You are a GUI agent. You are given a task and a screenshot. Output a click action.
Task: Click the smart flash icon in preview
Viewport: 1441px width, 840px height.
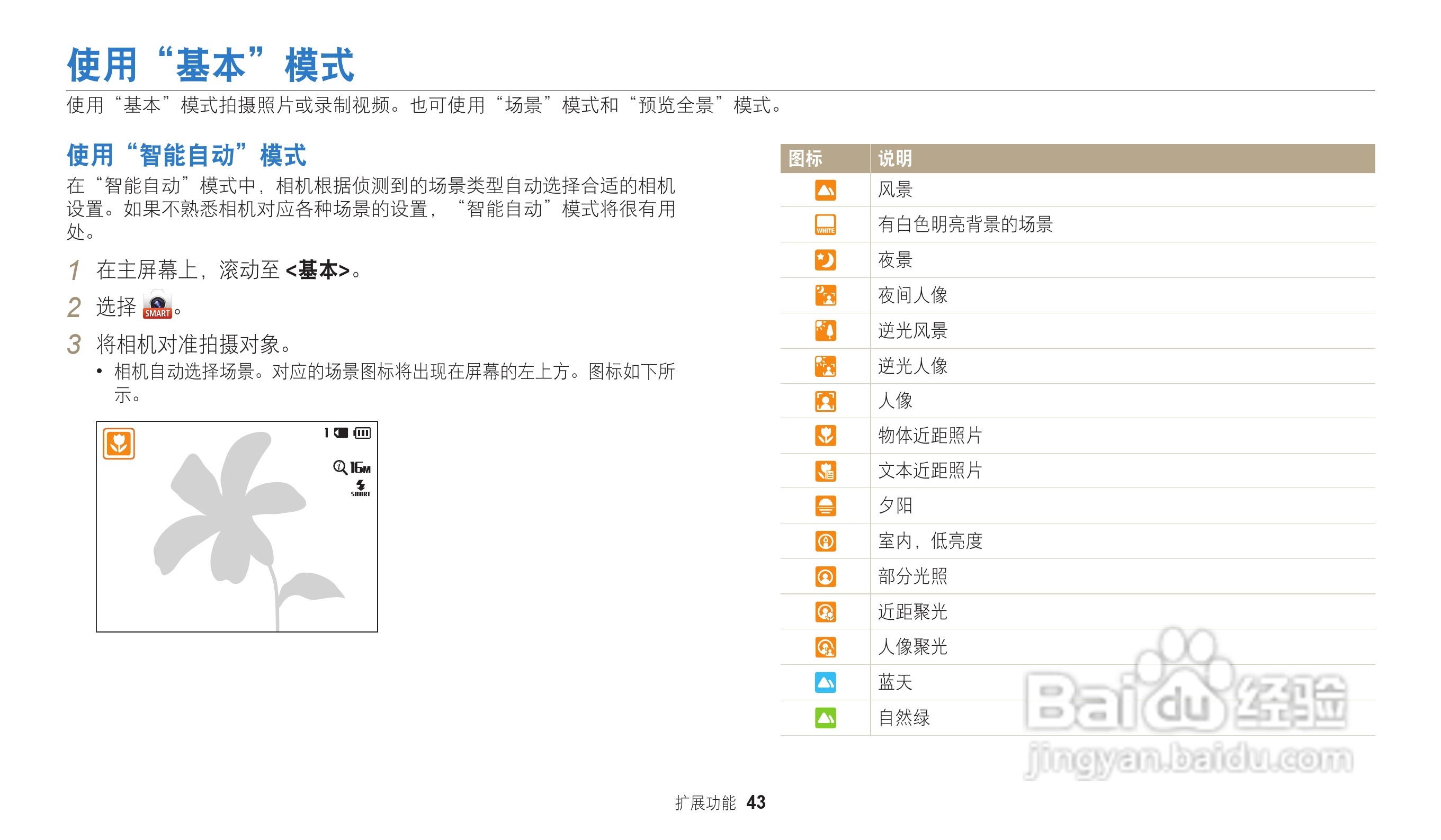(x=360, y=488)
